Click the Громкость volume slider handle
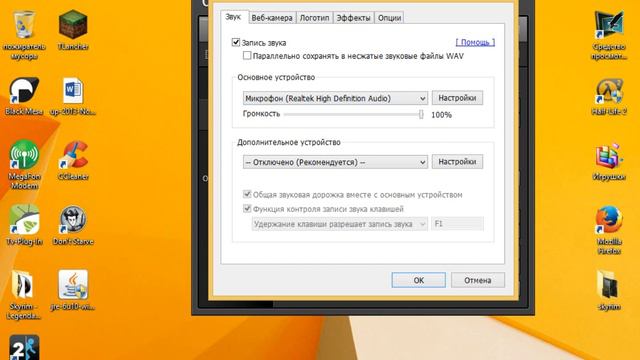Viewport: 640px width, 360px height. 421,114
